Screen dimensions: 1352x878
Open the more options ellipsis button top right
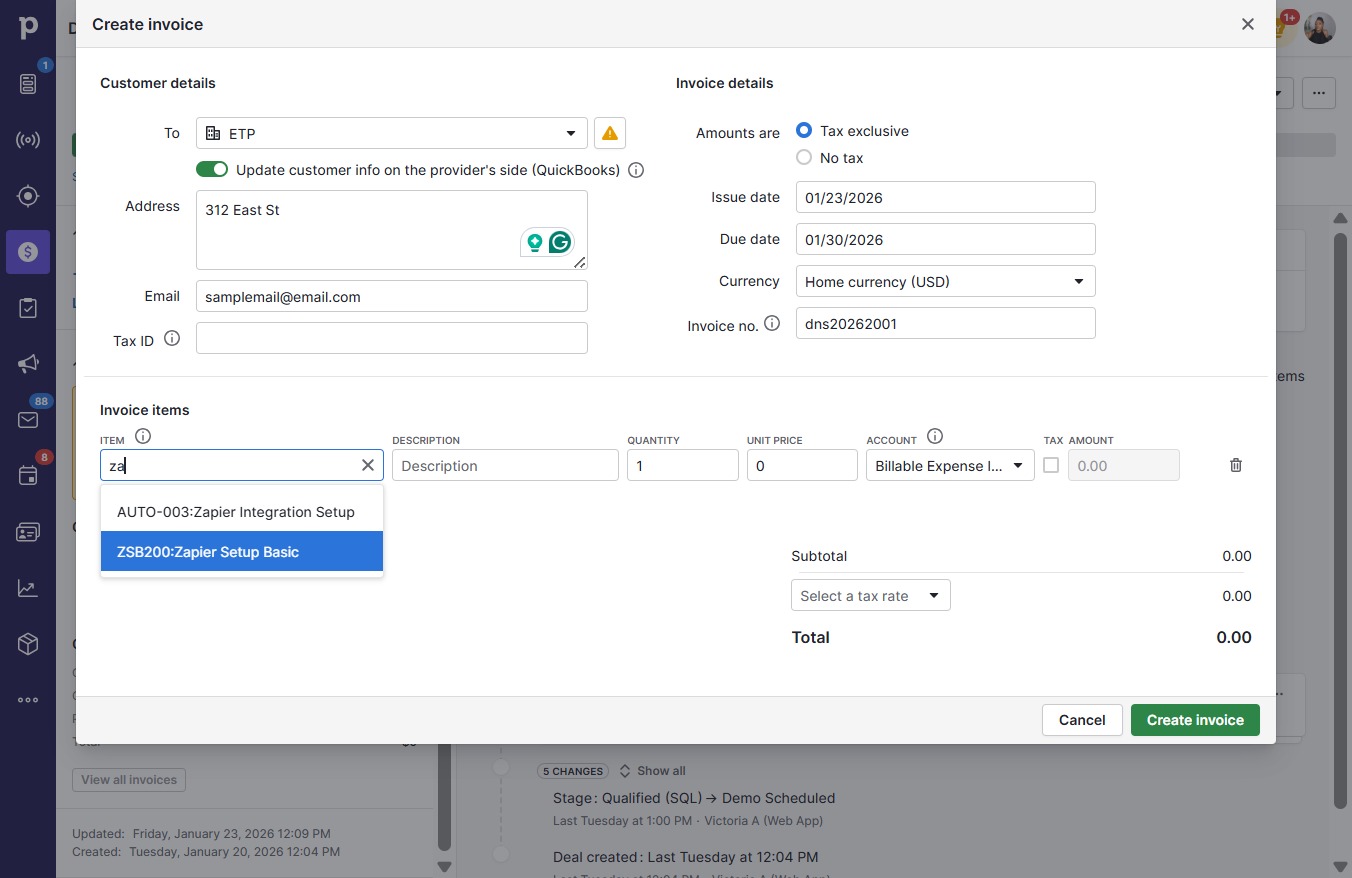(x=1319, y=94)
